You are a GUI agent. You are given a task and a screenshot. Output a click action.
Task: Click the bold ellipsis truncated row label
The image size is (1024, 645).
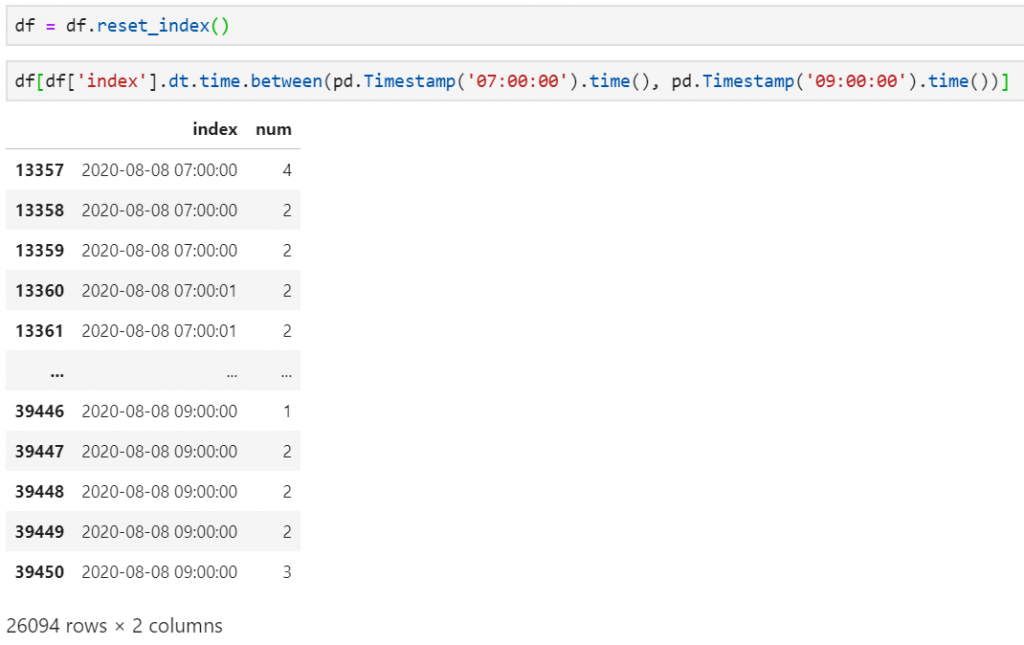point(56,372)
